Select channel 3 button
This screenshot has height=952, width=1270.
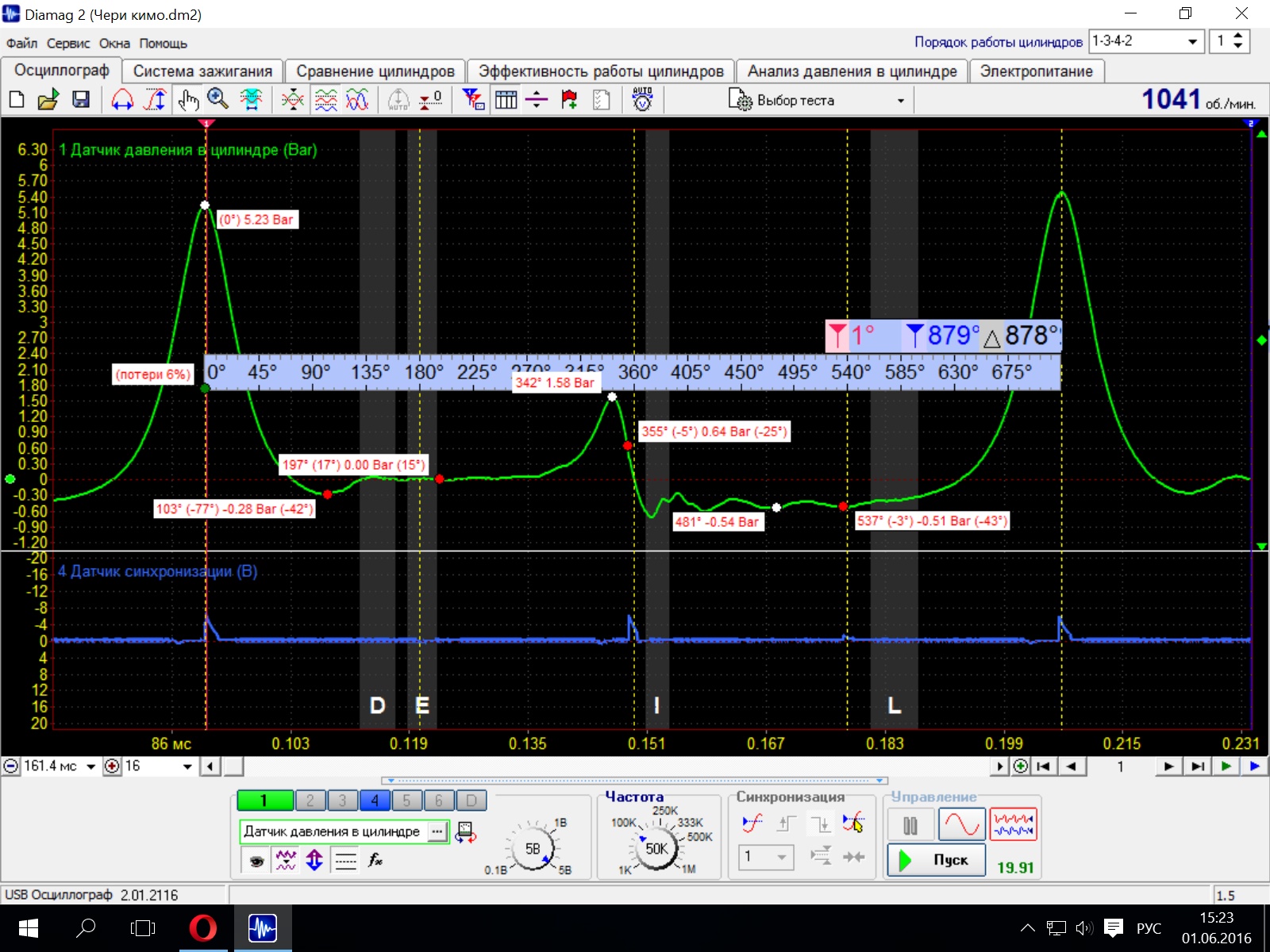tap(342, 800)
